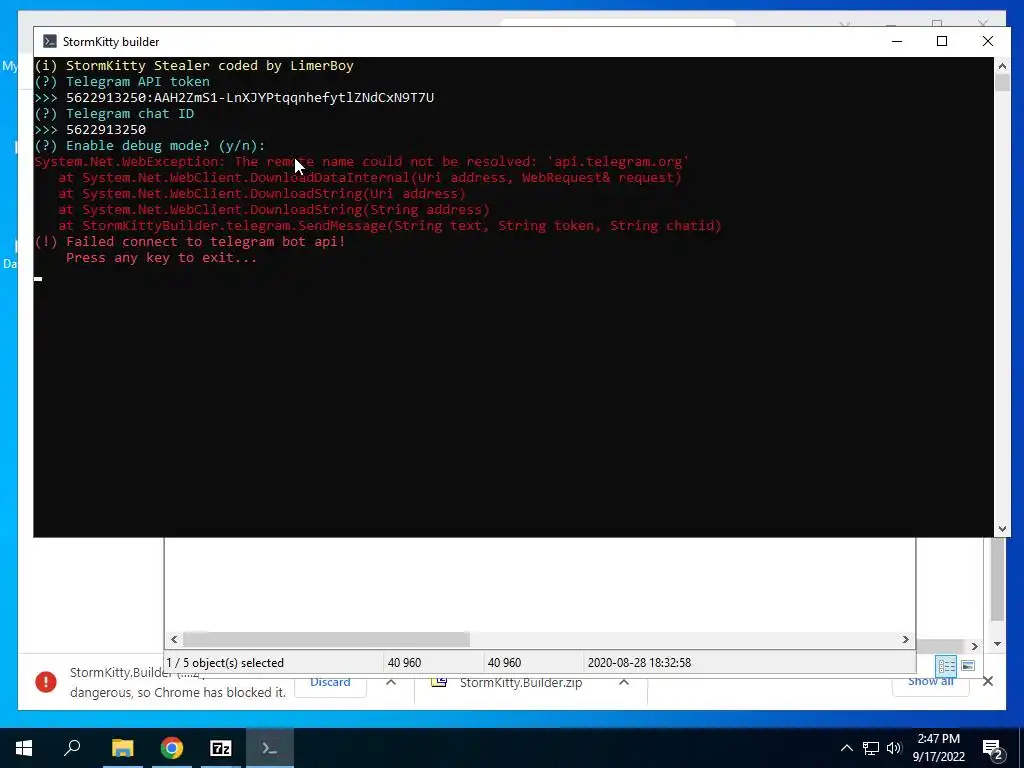Viewport: 1024px width, 768px height.
Task: Click console scrollbar down arrow
Action: [x=1002, y=529]
